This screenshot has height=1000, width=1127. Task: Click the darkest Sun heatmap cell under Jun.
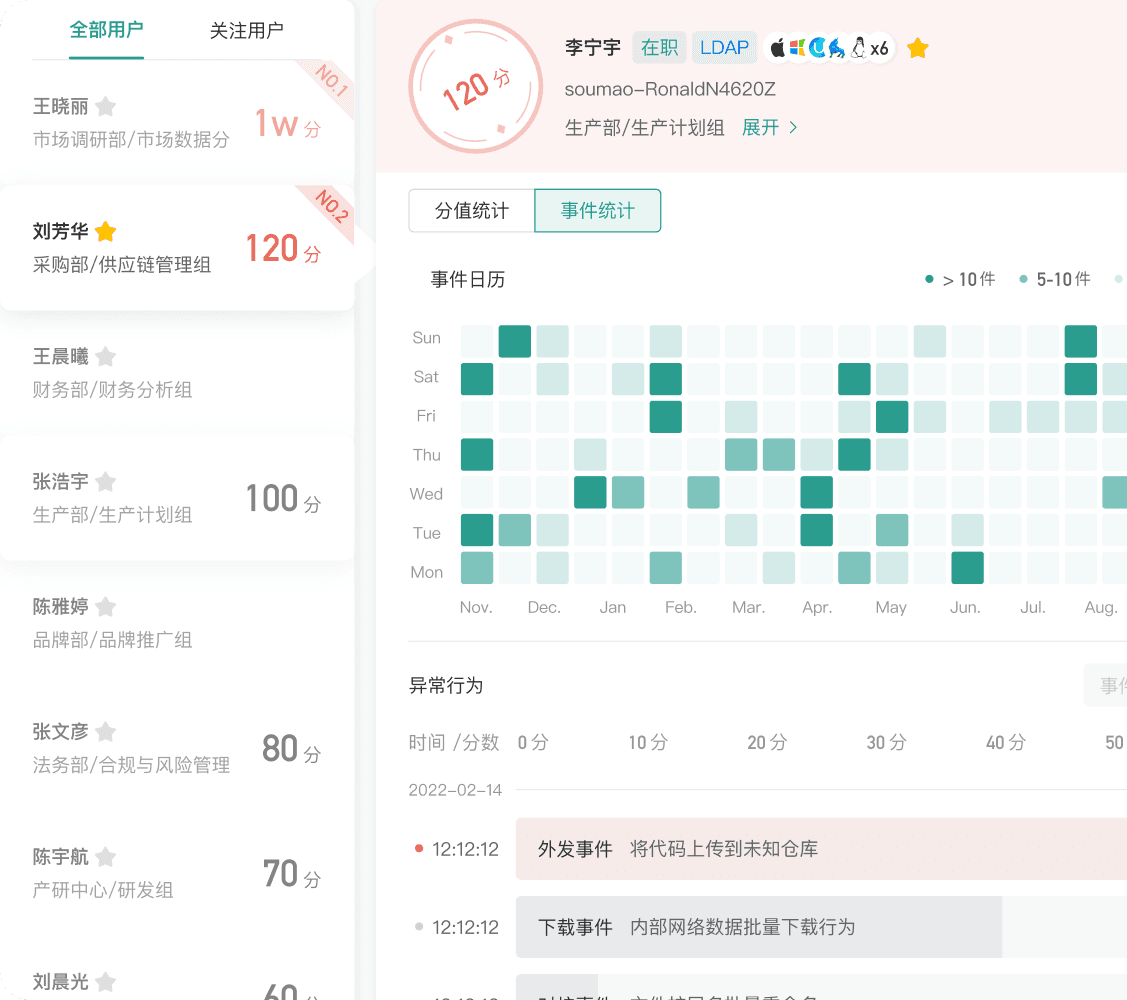[x=1081, y=340]
